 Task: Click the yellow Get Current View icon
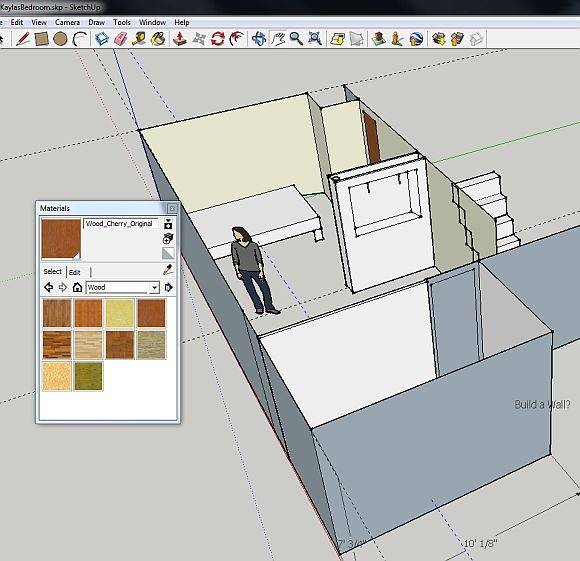point(337,39)
